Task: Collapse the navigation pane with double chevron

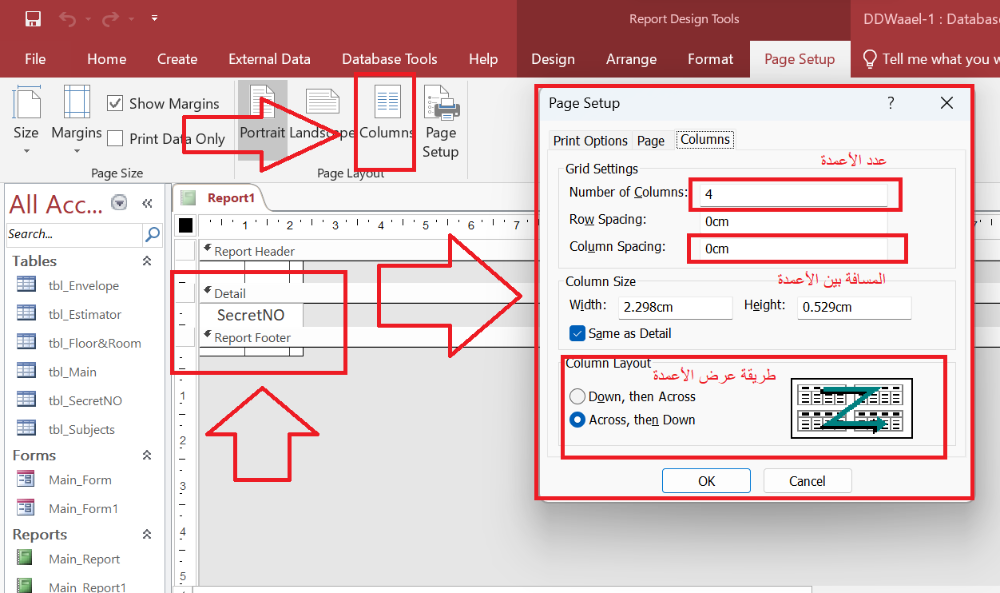Action: 147,203
